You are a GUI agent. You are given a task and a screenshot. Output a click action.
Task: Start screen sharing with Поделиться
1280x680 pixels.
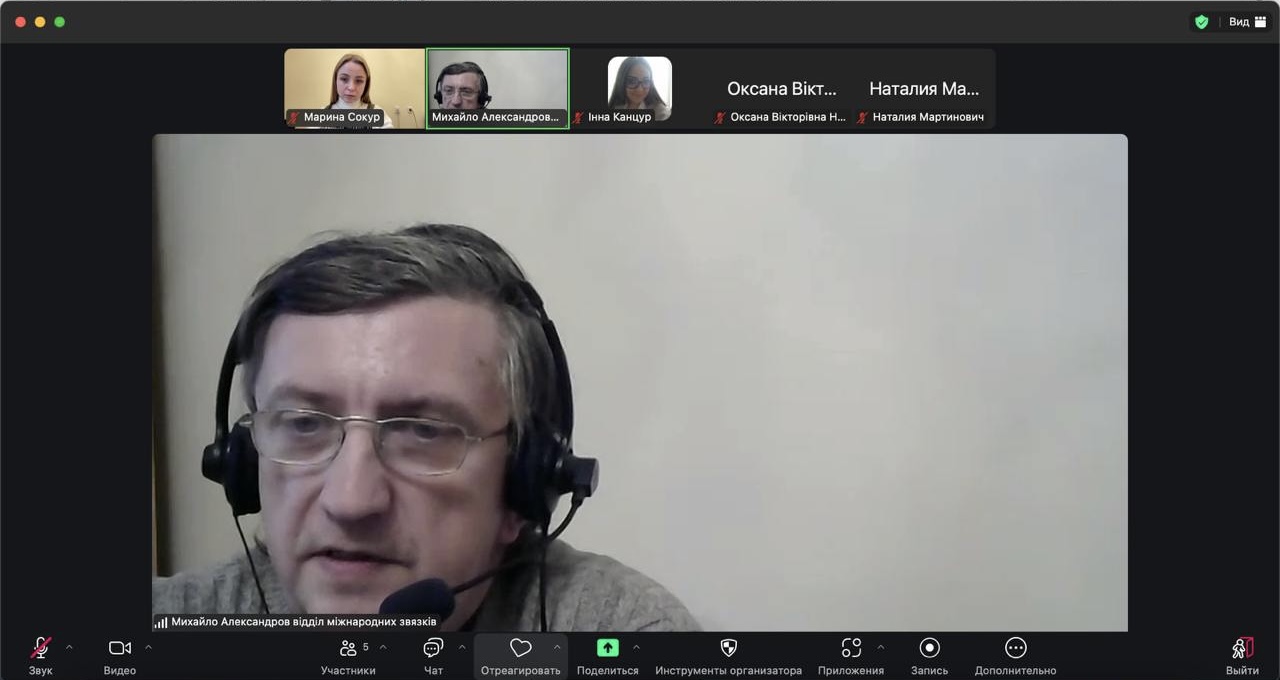[x=607, y=656]
